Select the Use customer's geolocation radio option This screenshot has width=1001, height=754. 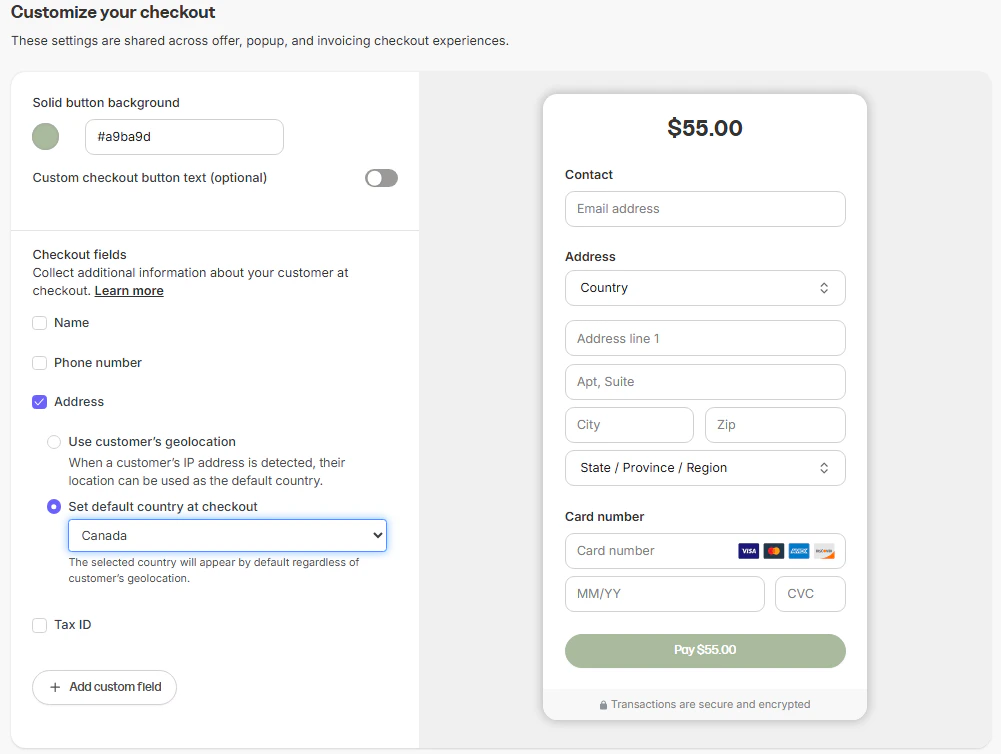click(54, 442)
